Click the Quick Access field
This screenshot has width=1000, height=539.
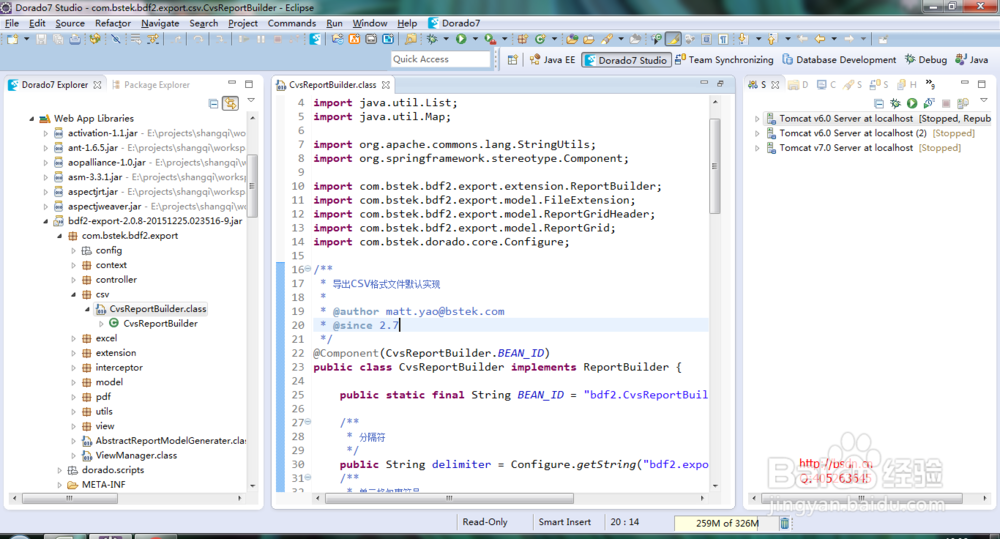click(x=441, y=59)
